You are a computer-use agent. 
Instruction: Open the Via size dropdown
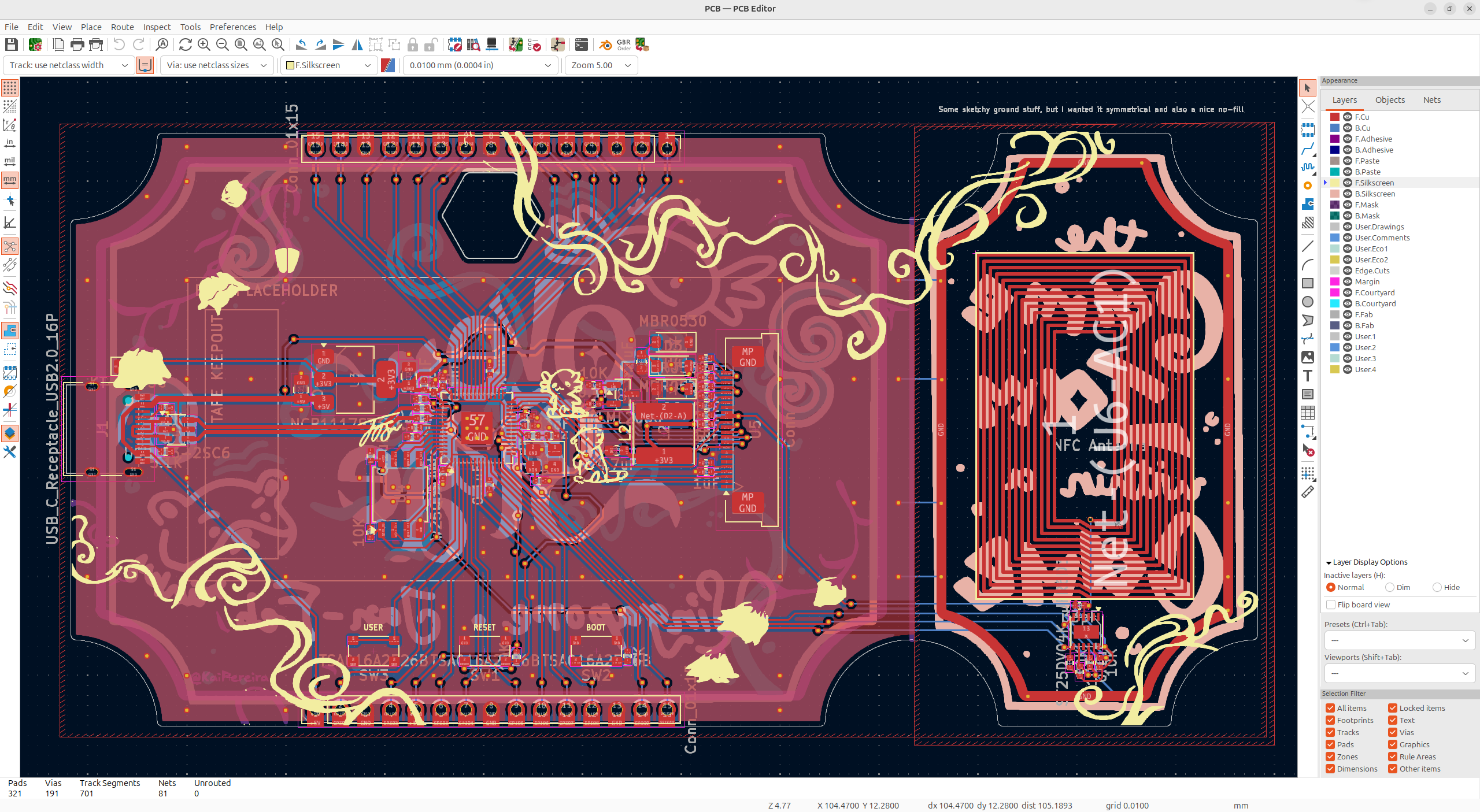point(217,65)
